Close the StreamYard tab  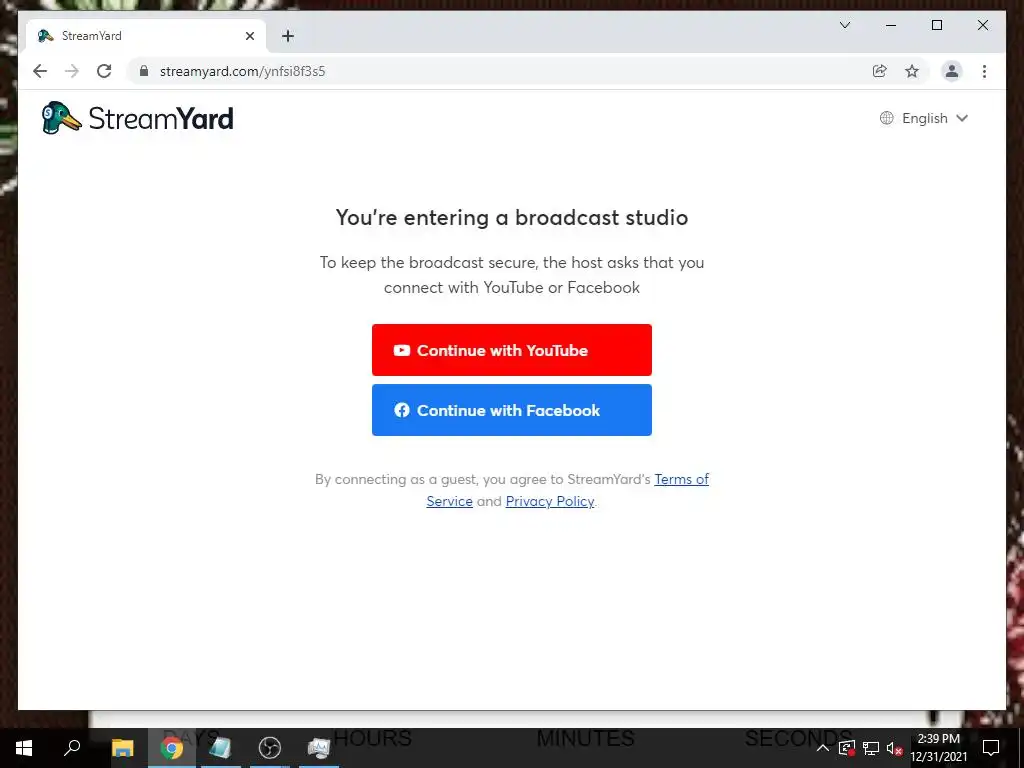tap(249, 36)
